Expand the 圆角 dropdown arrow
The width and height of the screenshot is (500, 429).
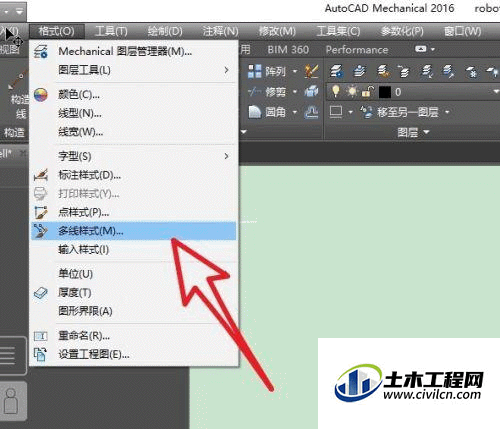click(x=295, y=112)
